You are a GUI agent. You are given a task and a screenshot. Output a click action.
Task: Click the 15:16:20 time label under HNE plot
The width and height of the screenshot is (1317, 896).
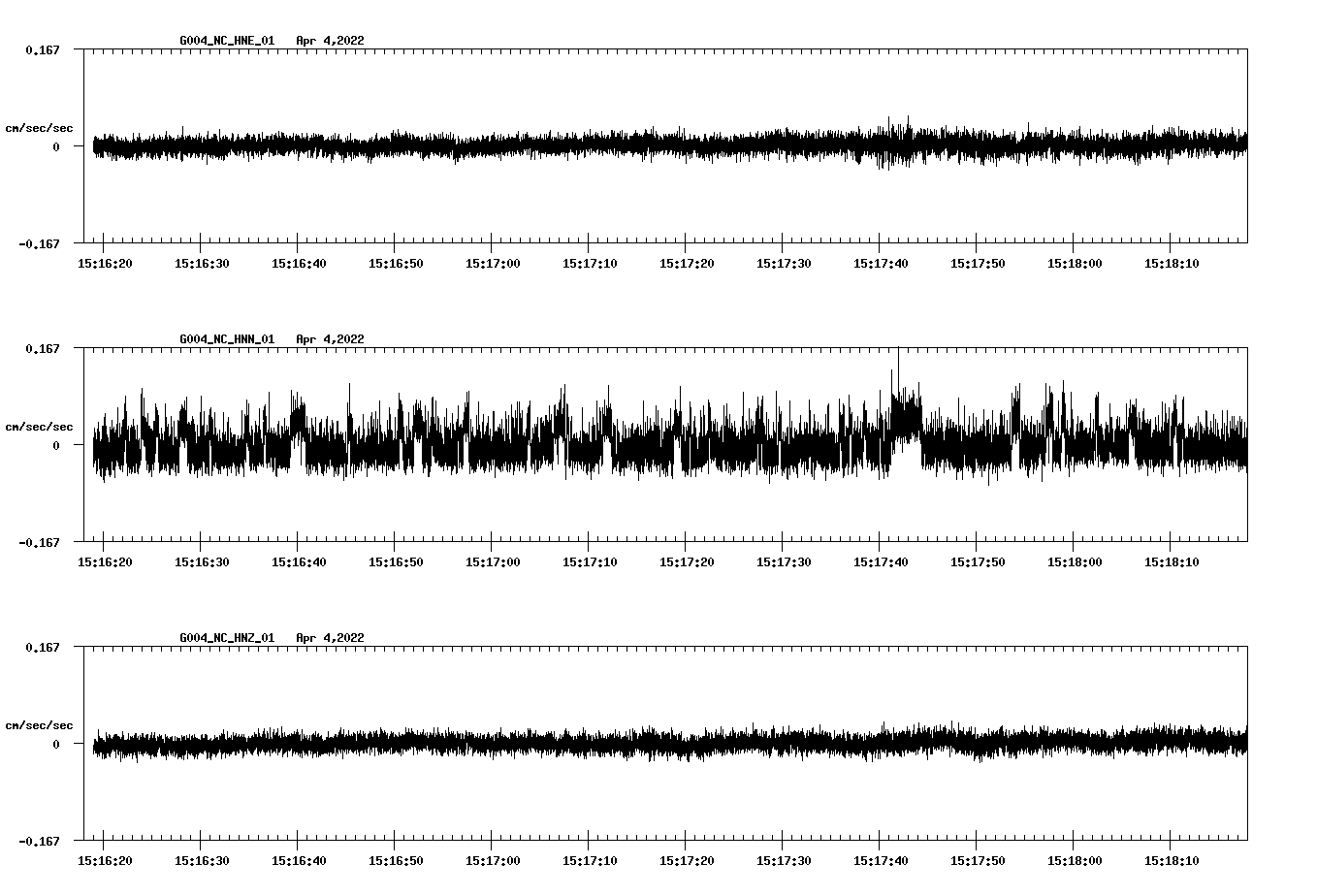105,264
